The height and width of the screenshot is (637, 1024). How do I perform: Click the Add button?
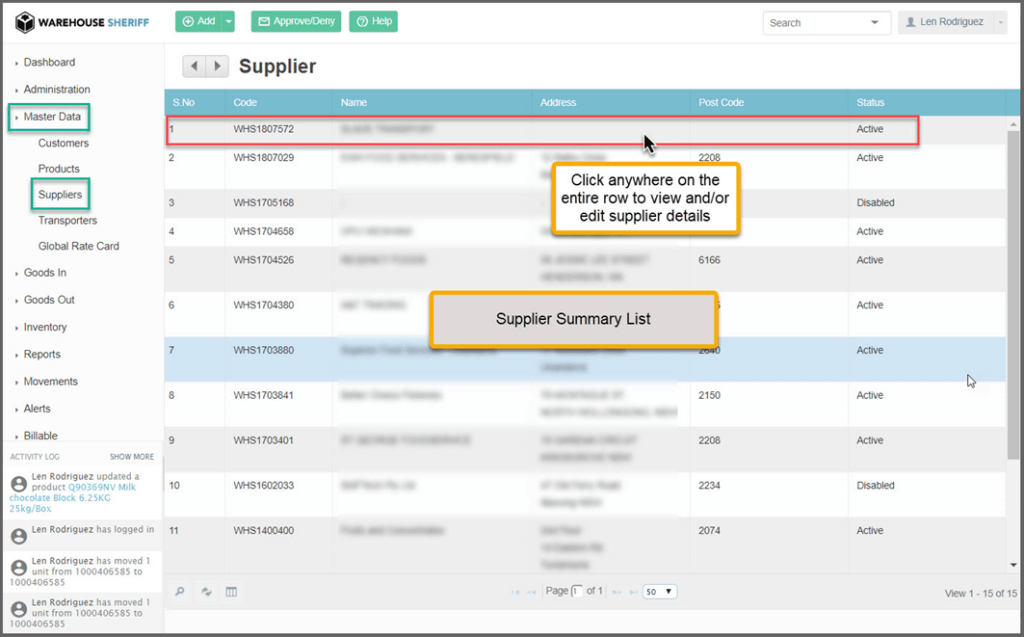(198, 21)
